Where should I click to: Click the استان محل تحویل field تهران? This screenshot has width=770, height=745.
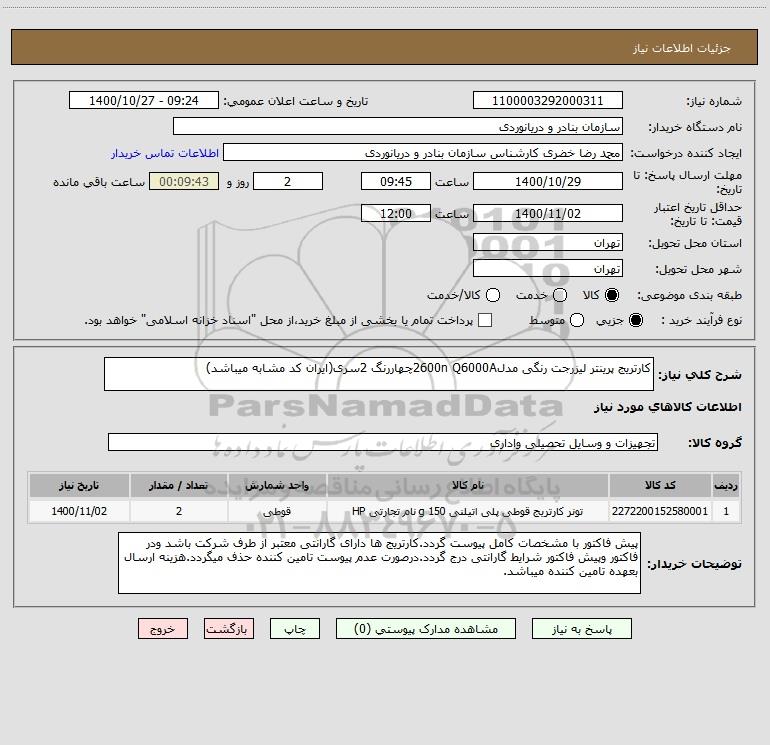[548, 243]
